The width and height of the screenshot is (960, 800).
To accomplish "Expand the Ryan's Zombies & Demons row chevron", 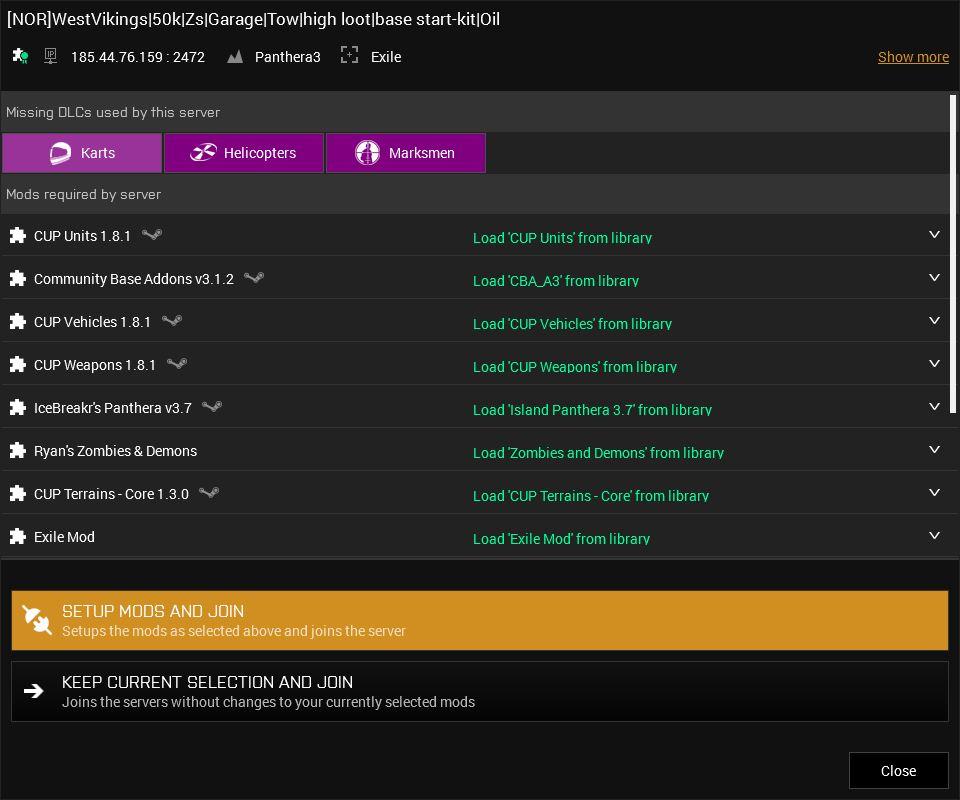I will pos(934,449).
